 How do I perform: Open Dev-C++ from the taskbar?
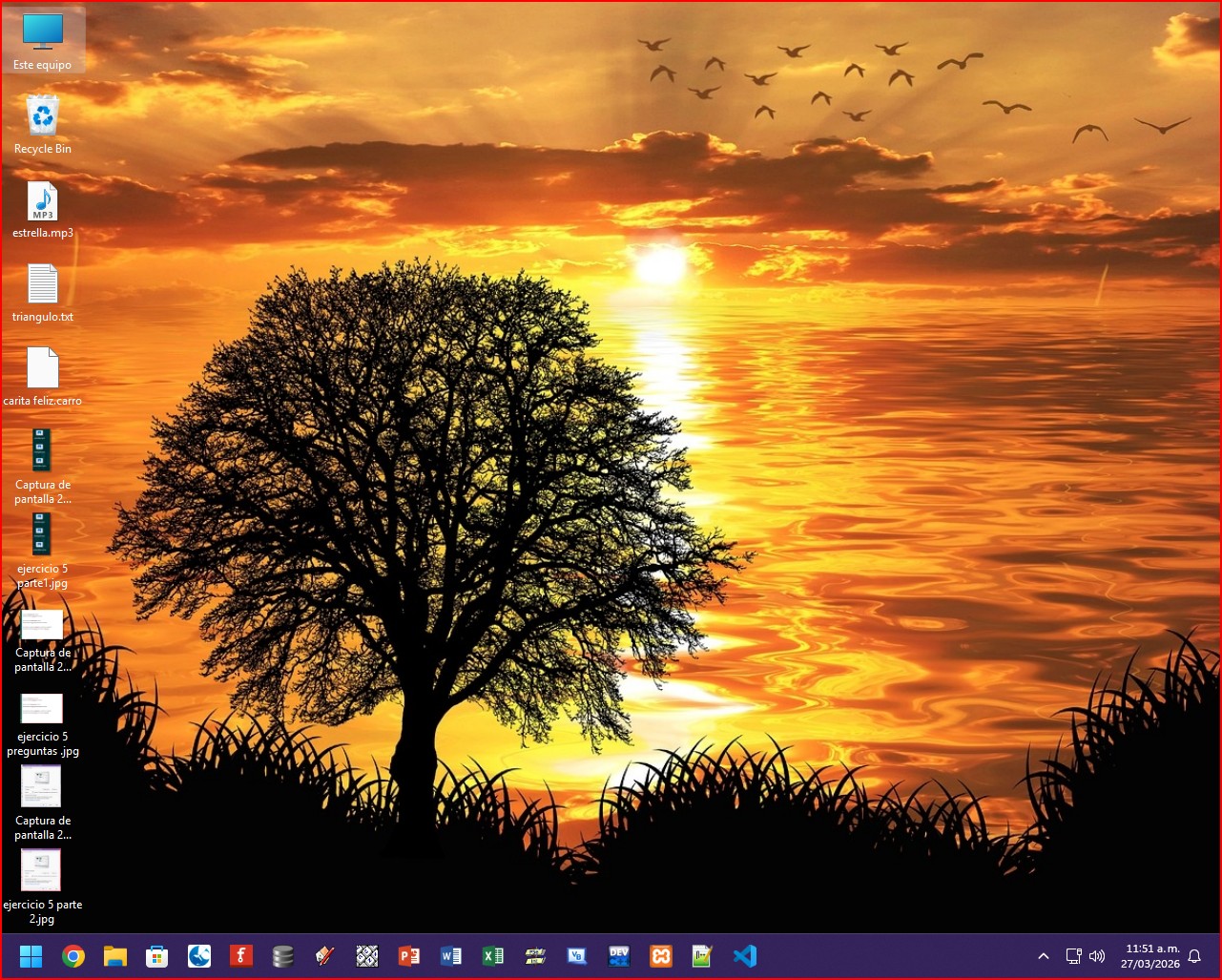point(619,956)
